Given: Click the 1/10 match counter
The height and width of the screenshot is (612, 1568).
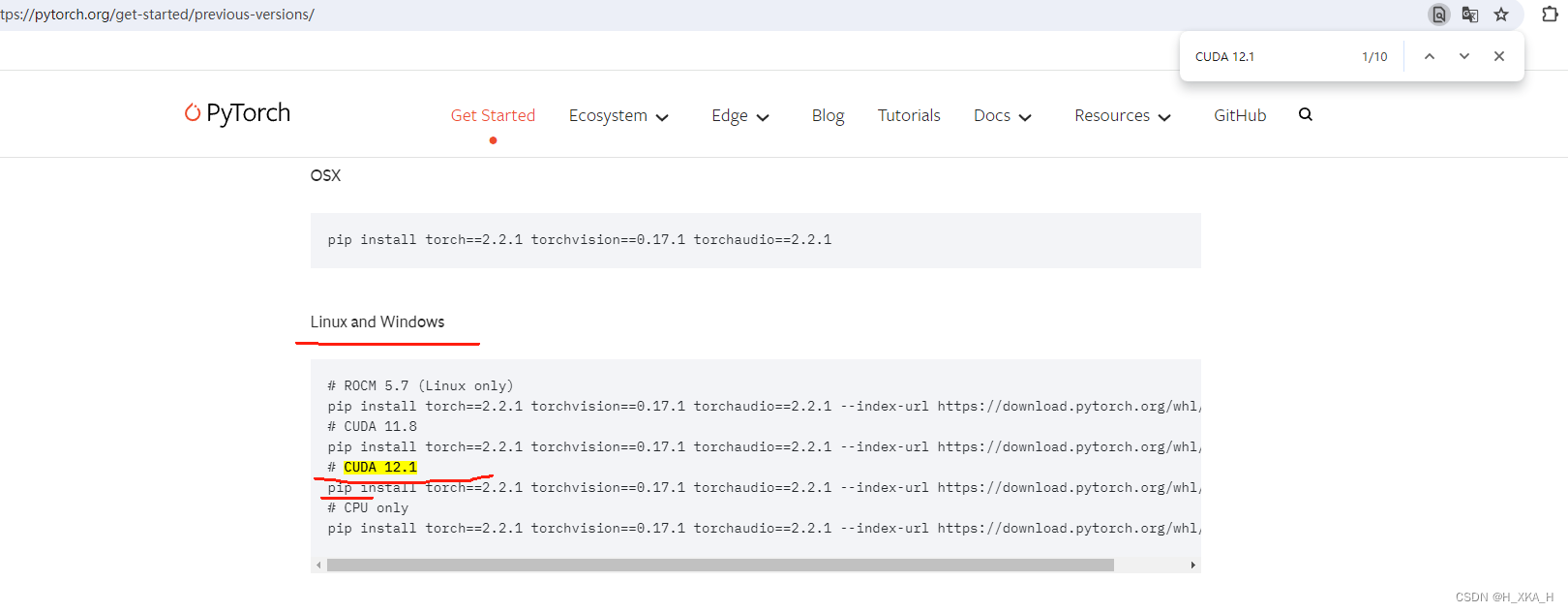Looking at the screenshot, I should [x=1374, y=57].
